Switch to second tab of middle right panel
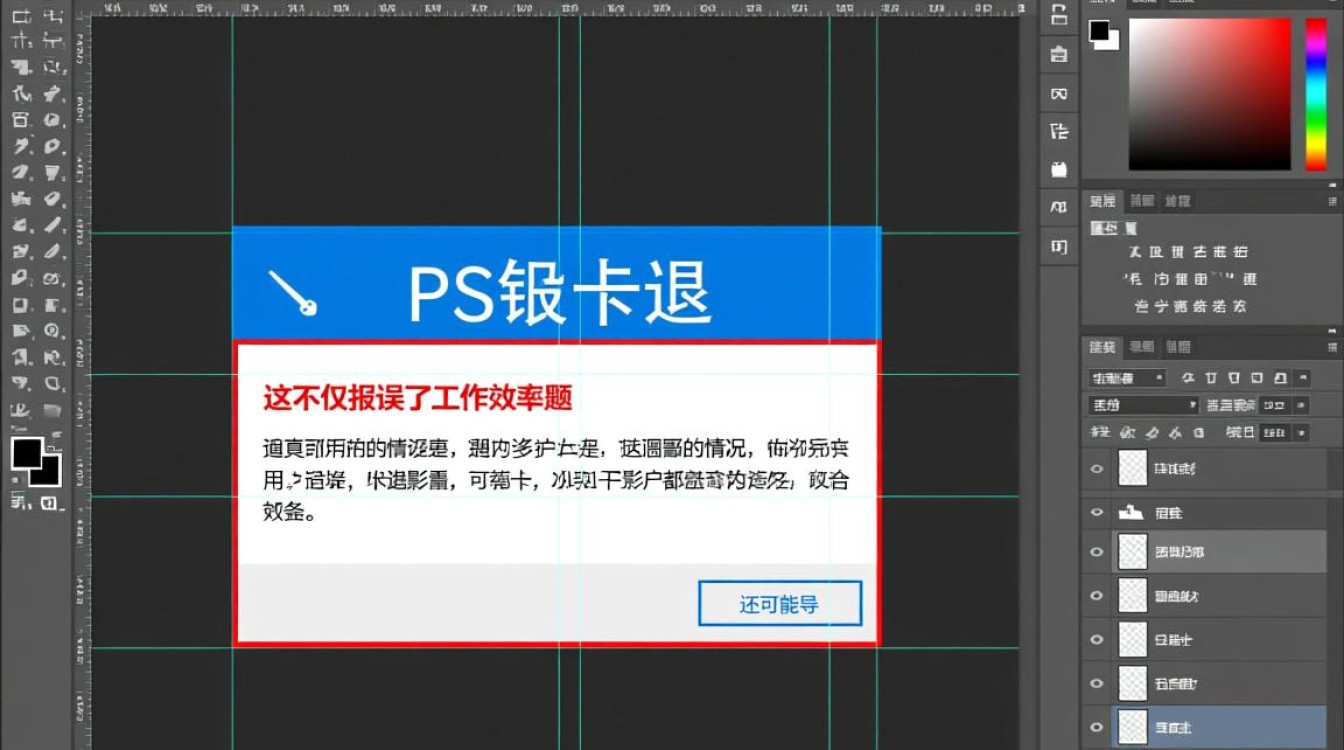 coord(1141,200)
